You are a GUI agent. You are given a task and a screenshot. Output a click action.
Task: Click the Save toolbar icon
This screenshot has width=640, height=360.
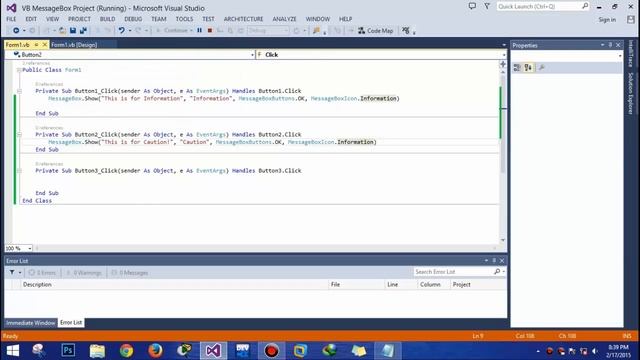point(73,31)
